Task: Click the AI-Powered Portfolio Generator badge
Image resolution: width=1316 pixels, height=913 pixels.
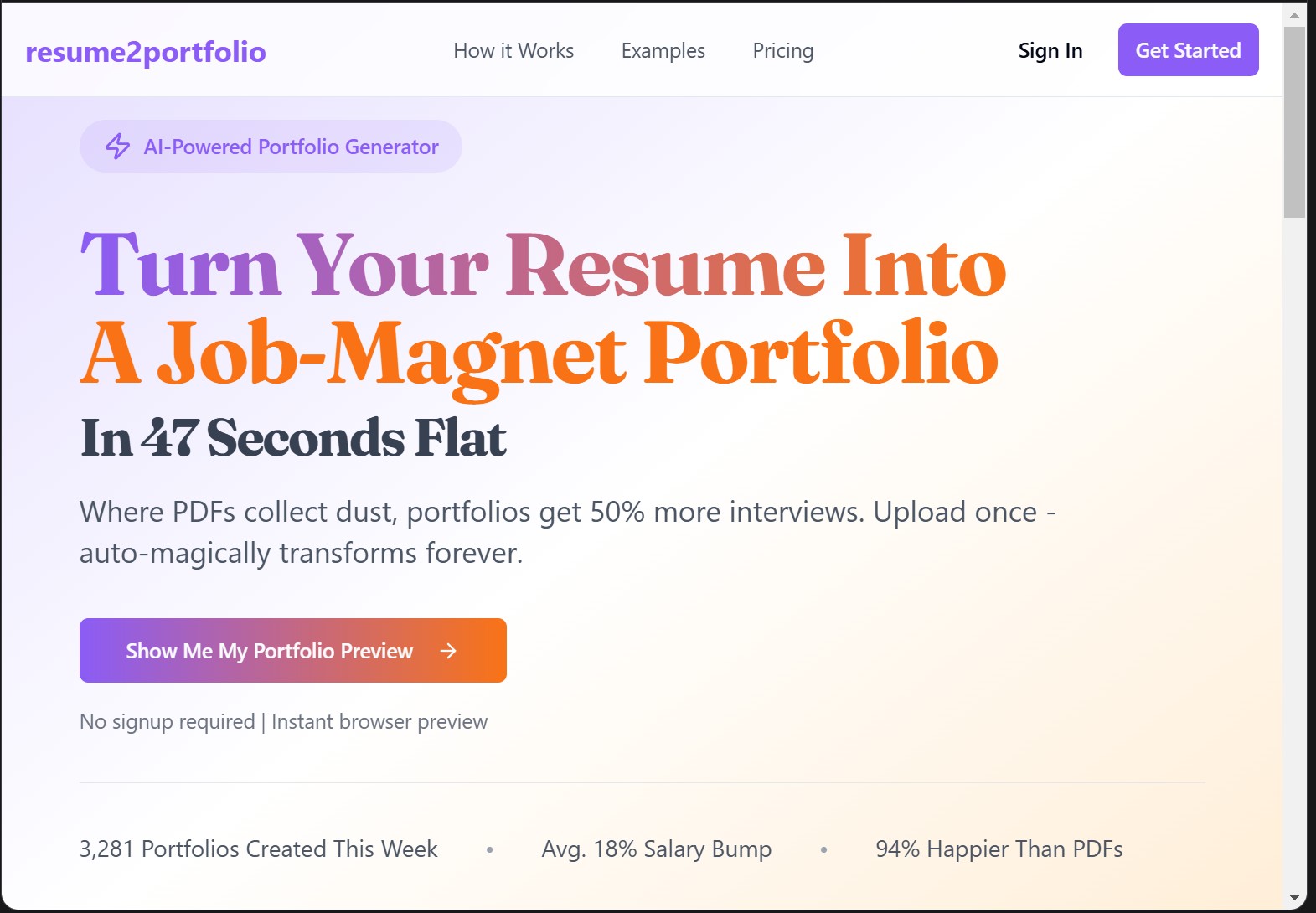Action: point(270,146)
